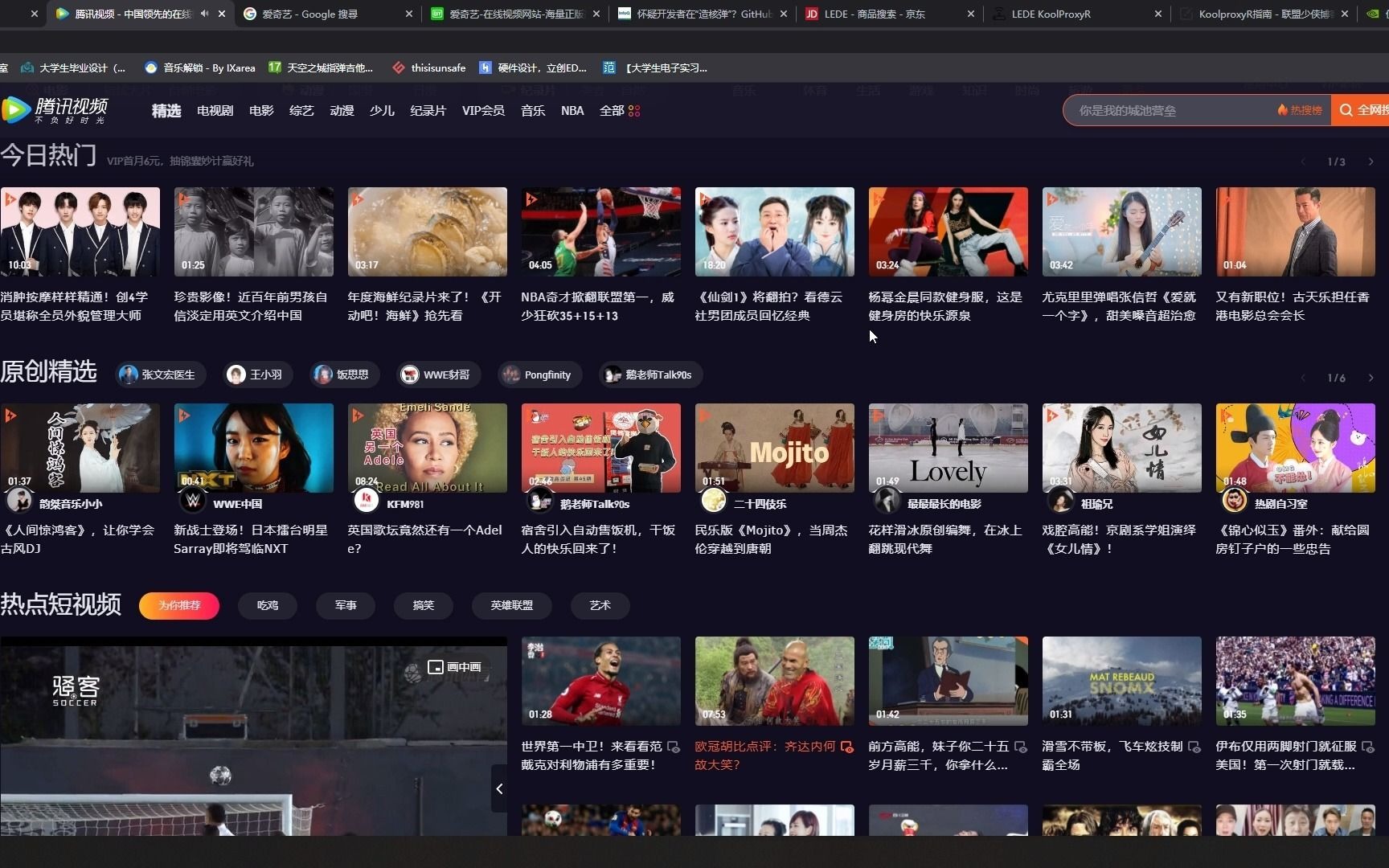Open the 动漫 navigation tab
Viewport: 1389px width, 868px height.
click(342, 111)
